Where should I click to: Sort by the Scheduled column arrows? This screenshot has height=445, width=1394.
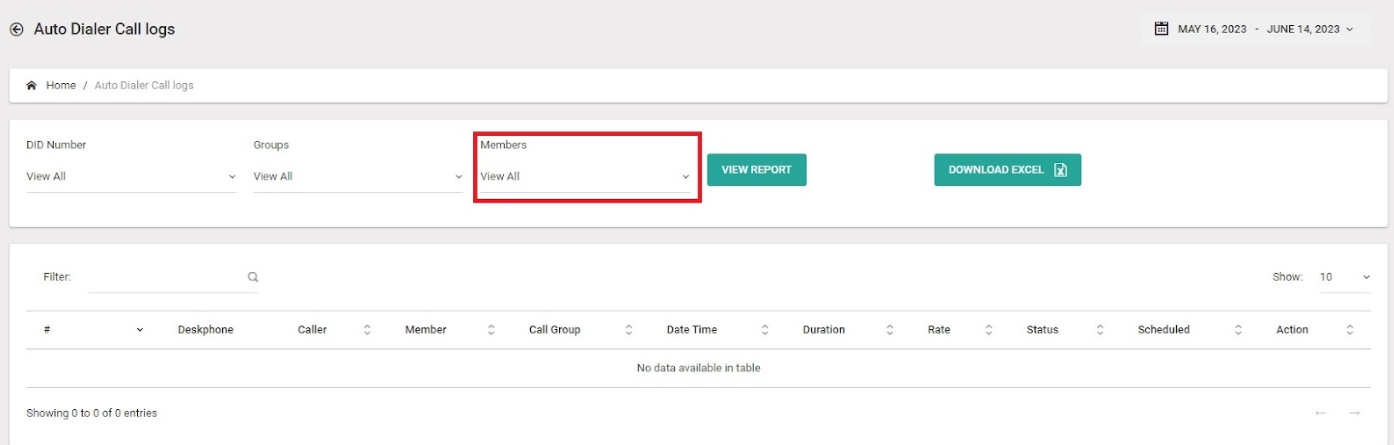(x=1238, y=330)
